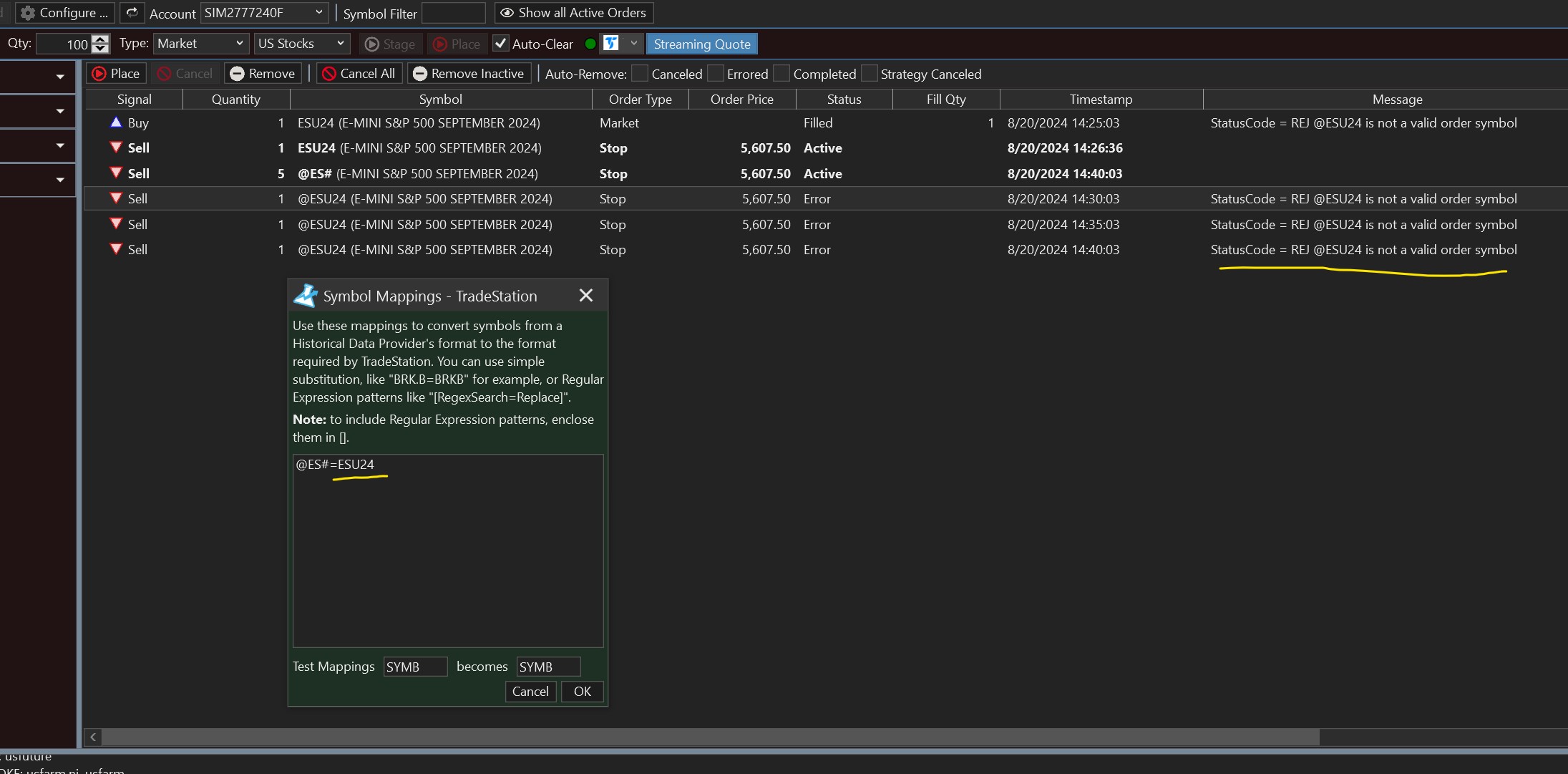Open the US Stocks asset class dropdown

[x=302, y=44]
